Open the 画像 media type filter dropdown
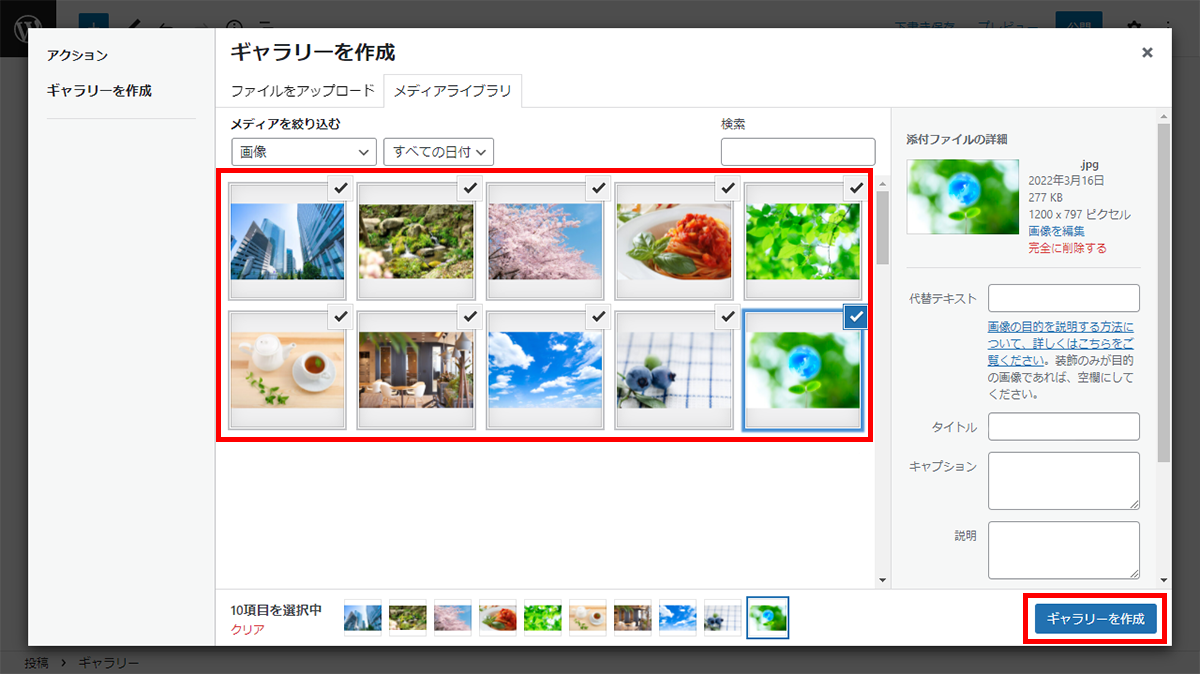The width and height of the screenshot is (1200, 674). (304, 152)
